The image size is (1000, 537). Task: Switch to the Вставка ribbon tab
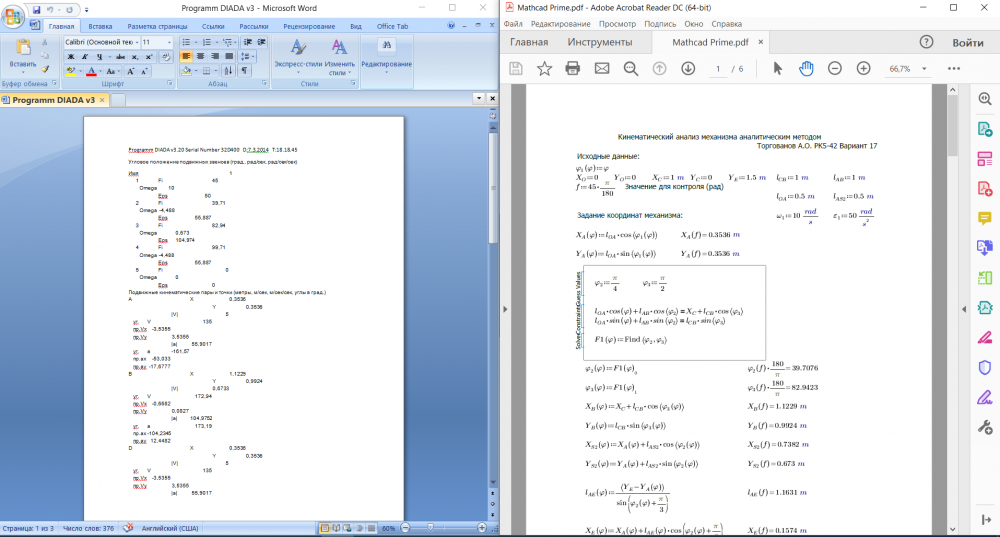click(100, 26)
